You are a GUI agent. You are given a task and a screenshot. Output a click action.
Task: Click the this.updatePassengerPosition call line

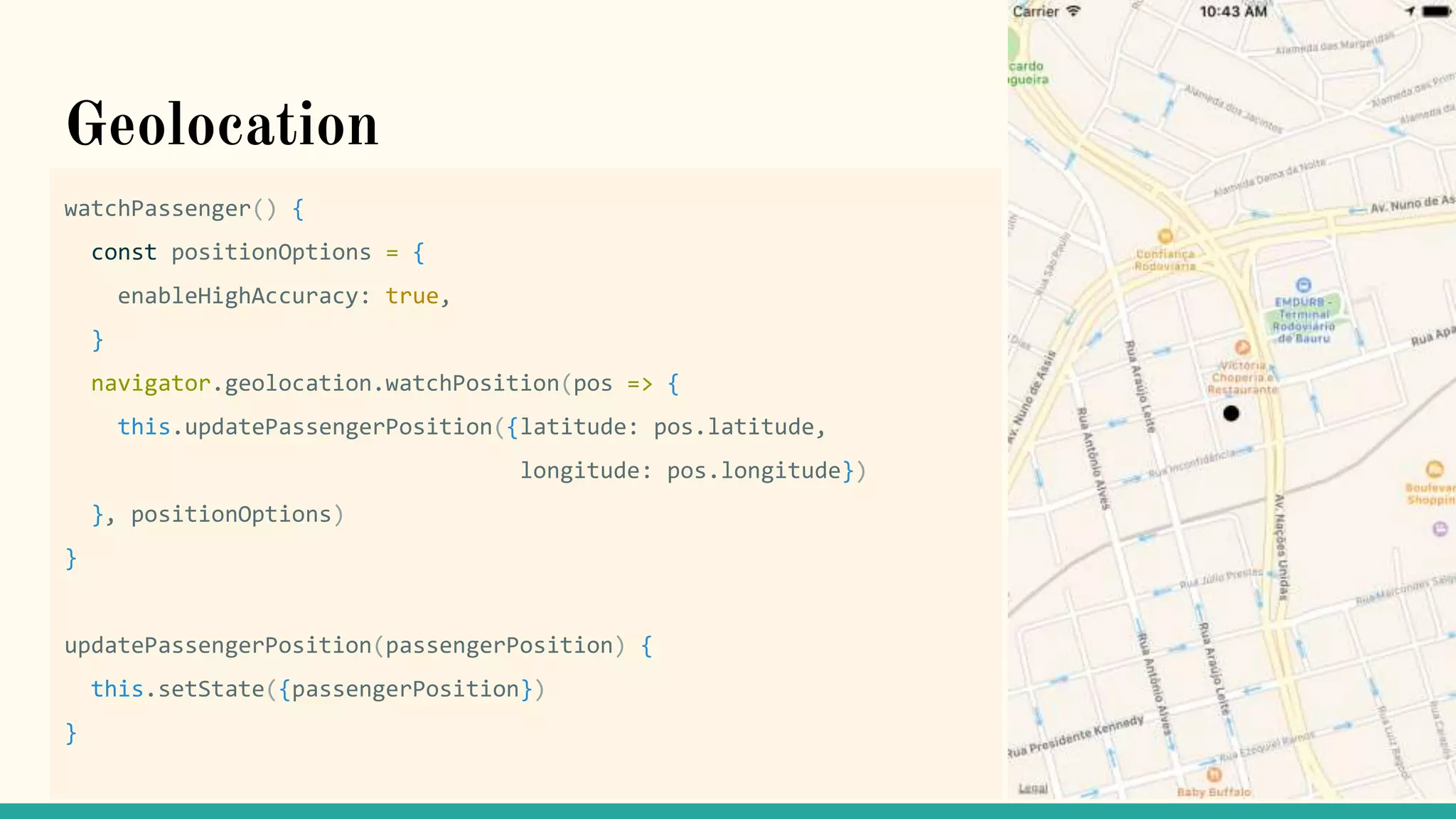[x=472, y=427]
